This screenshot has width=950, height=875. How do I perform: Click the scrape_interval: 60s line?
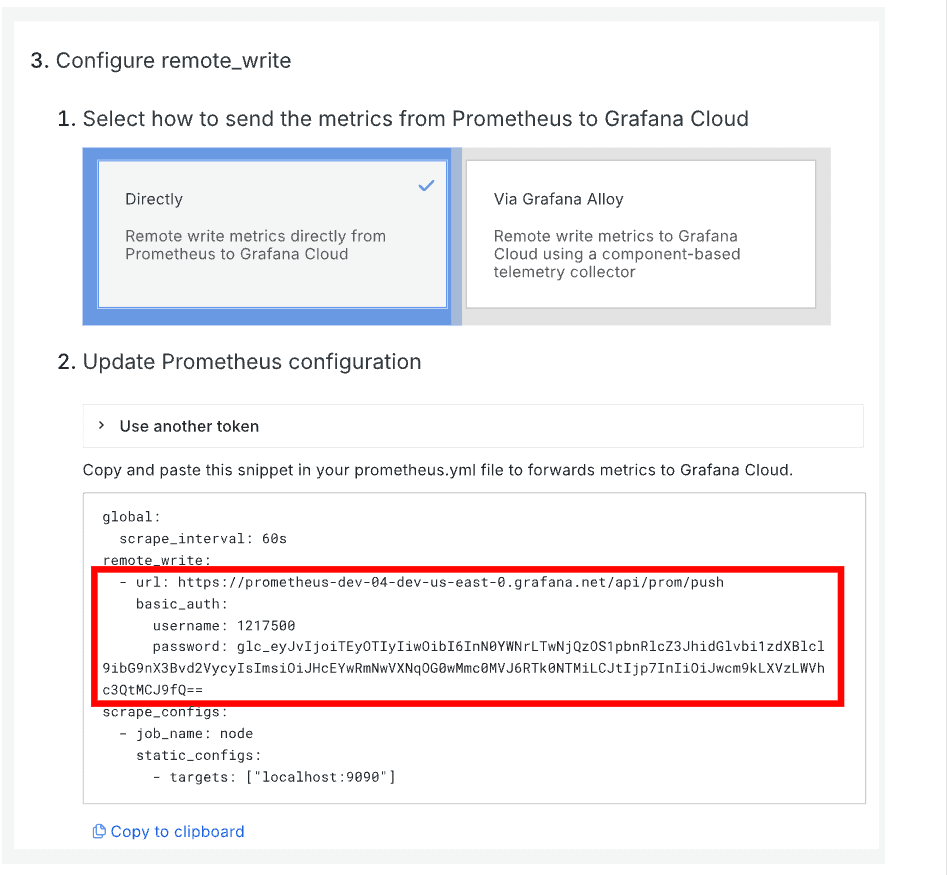(203, 538)
